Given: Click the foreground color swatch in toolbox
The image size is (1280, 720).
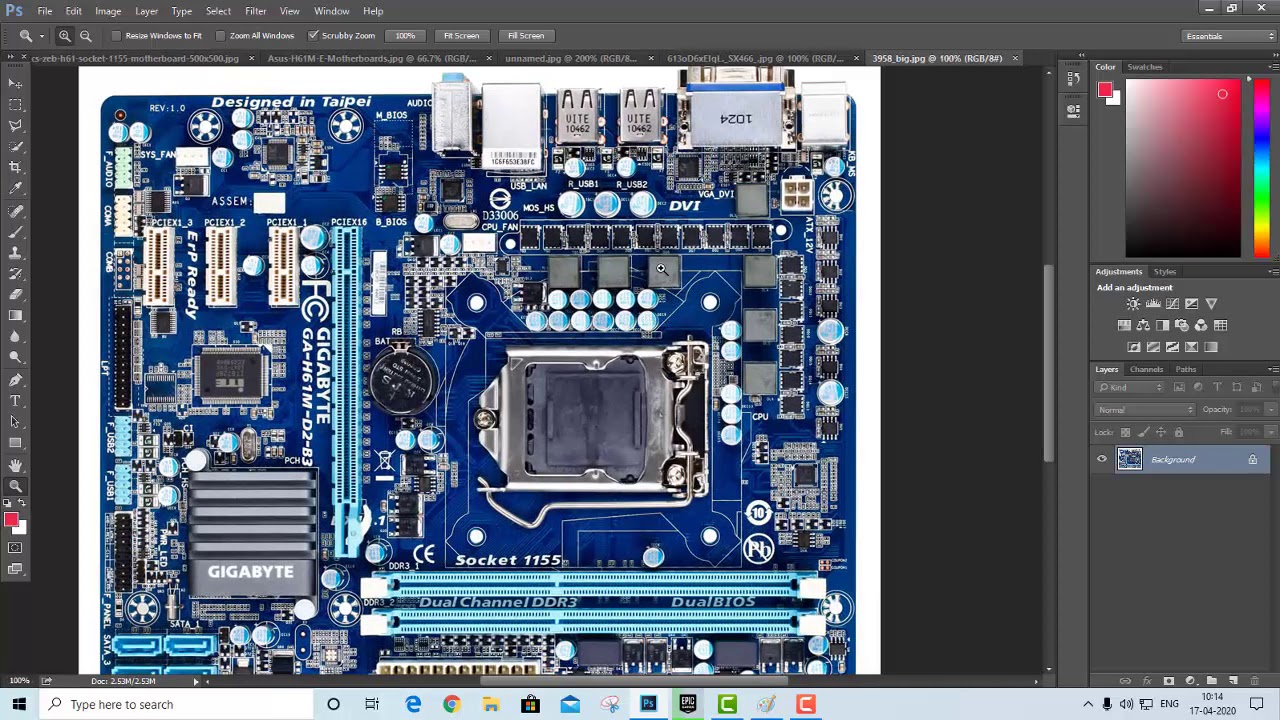Looking at the screenshot, I should [10, 520].
